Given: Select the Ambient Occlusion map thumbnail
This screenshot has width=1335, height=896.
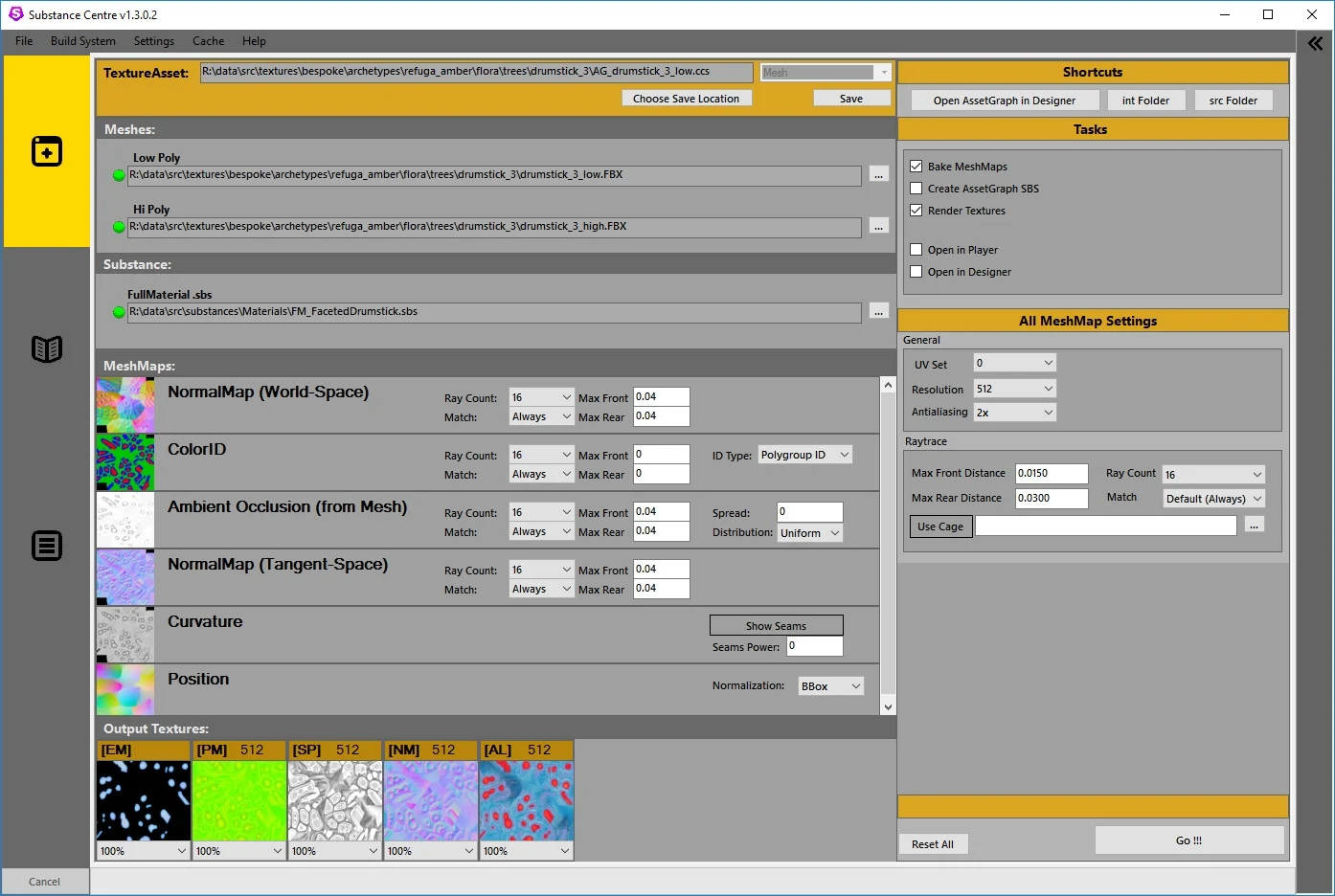Looking at the screenshot, I should (x=125, y=519).
